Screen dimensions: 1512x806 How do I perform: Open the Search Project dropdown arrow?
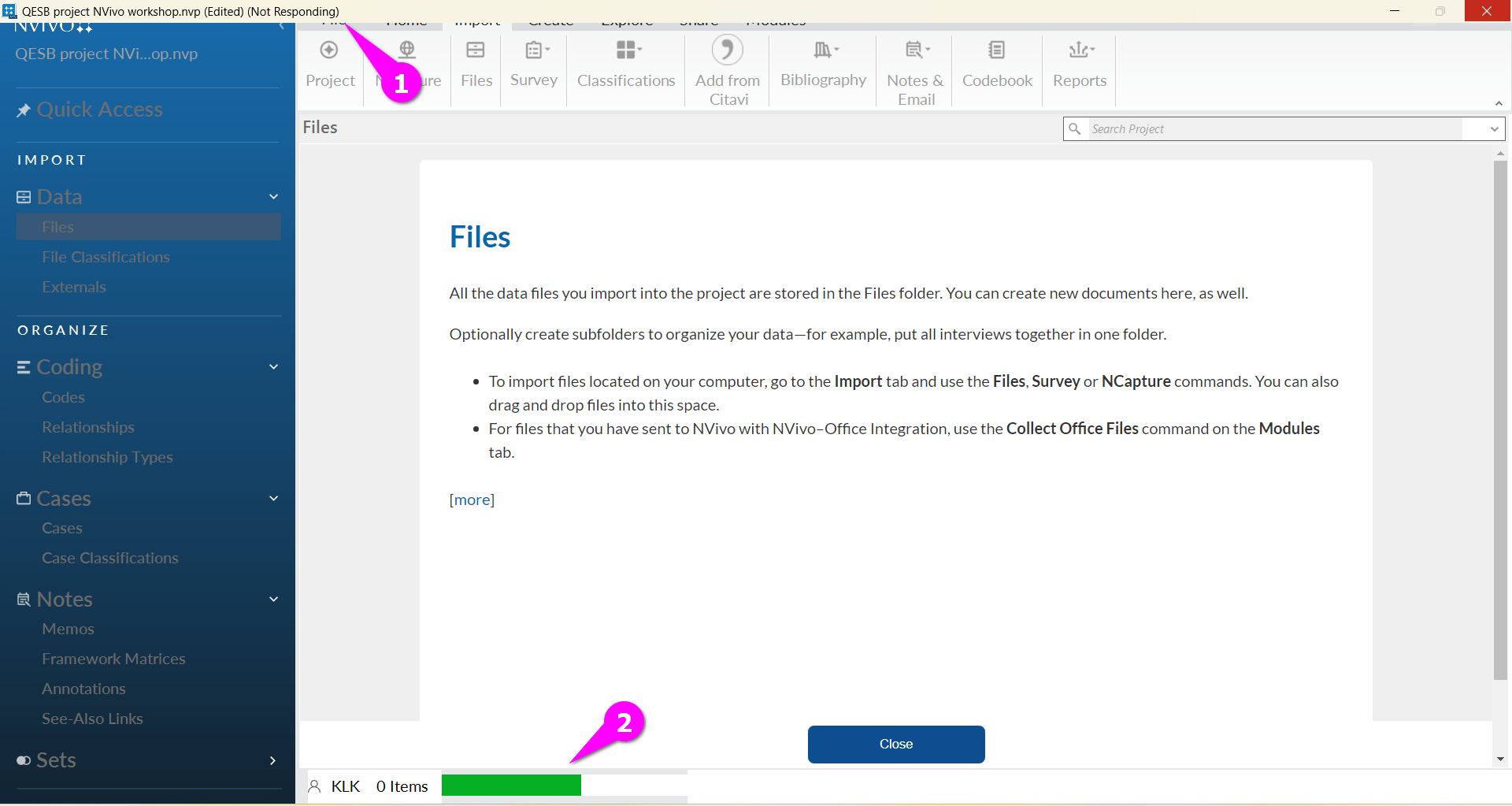pyautogui.click(x=1494, y=129)
